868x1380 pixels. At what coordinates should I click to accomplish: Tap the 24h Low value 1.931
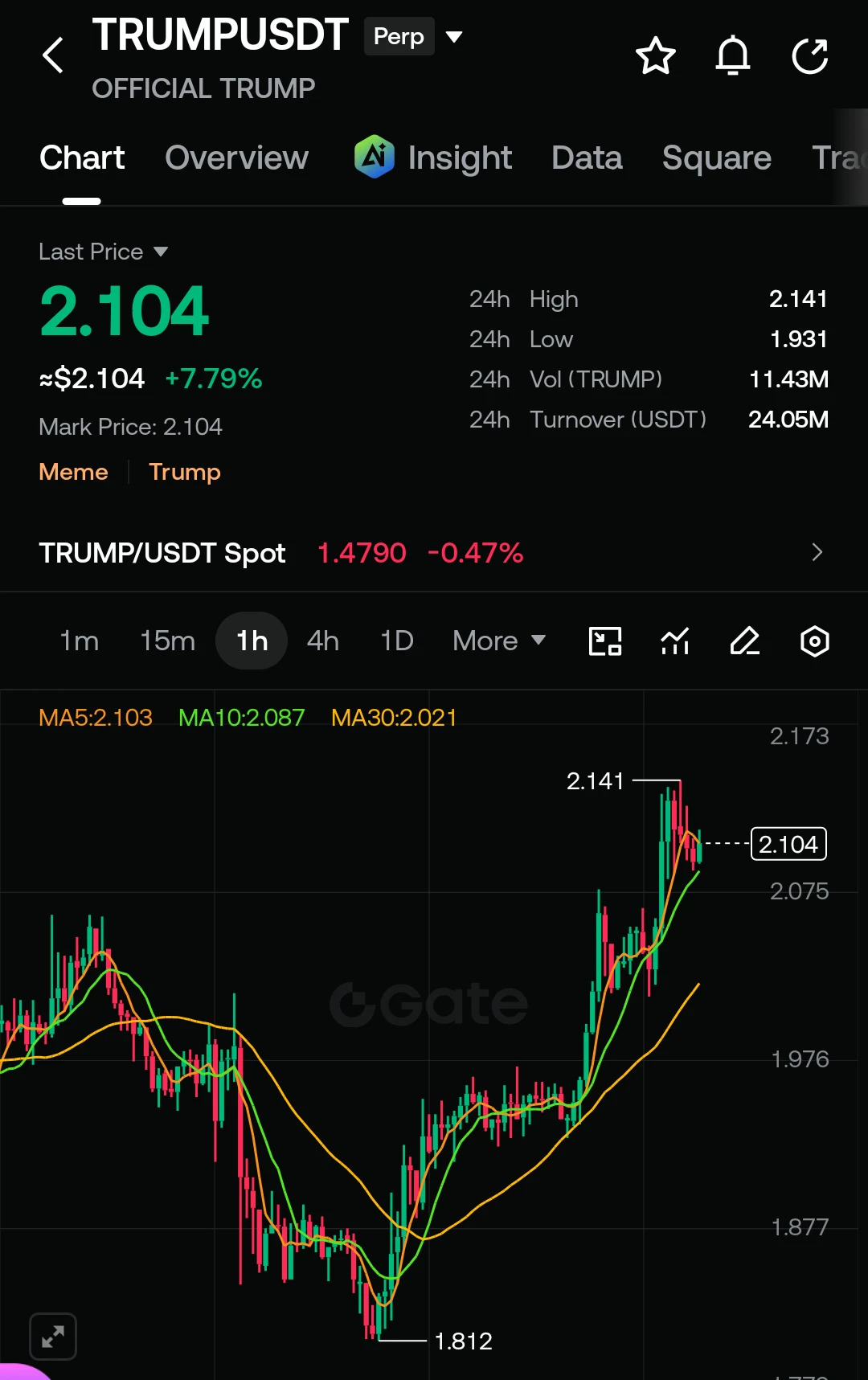click(799, 339)
